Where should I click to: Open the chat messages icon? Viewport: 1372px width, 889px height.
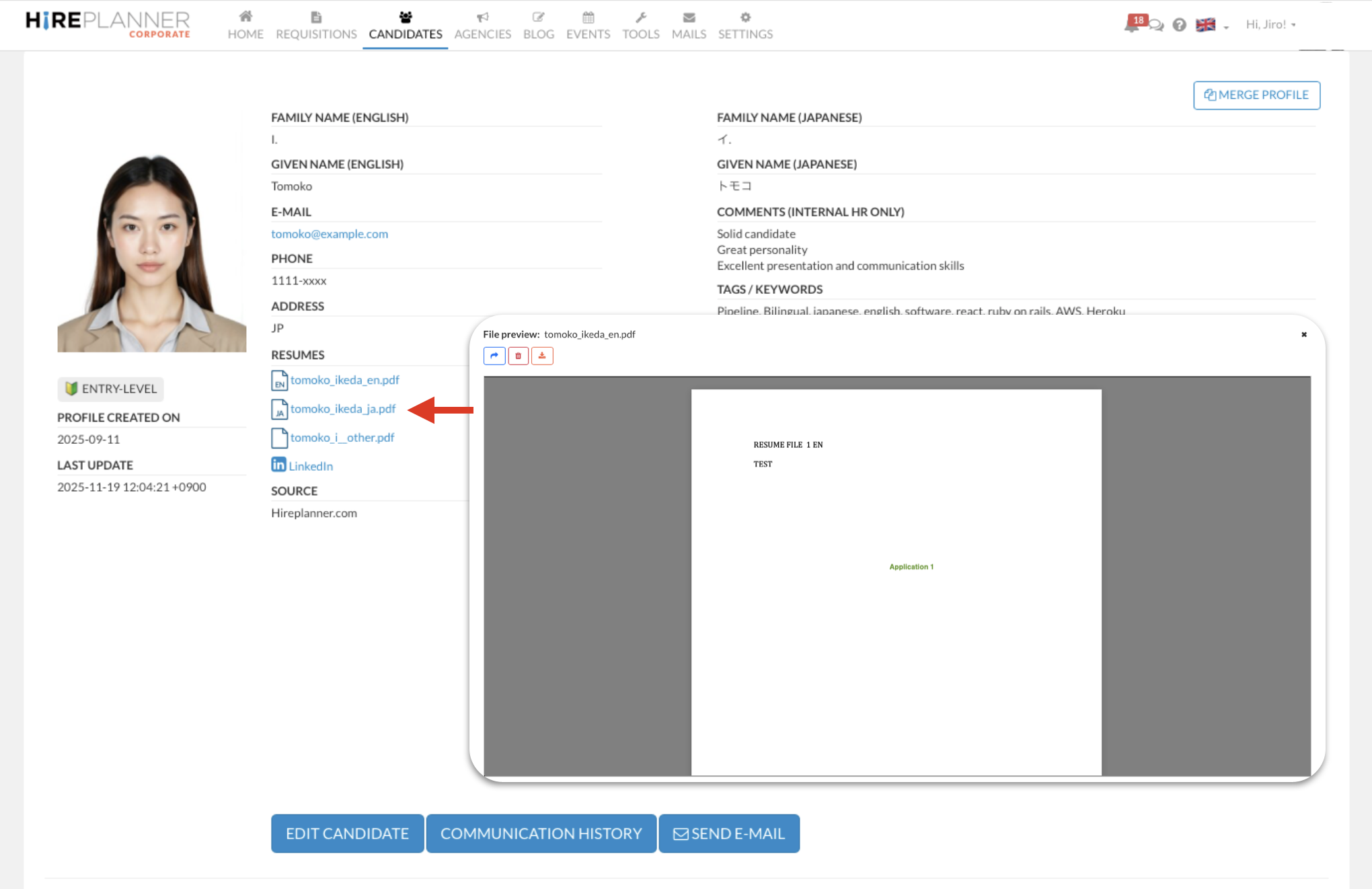coord(1156,26)
